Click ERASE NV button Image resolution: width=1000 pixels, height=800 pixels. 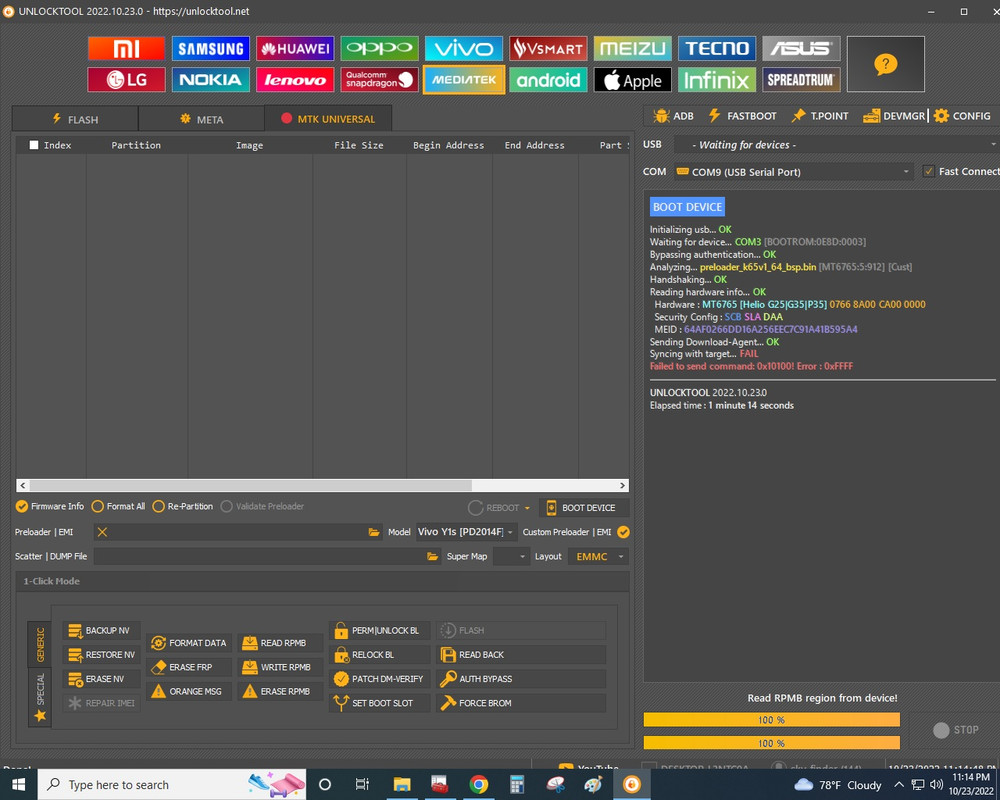[101, 679]
